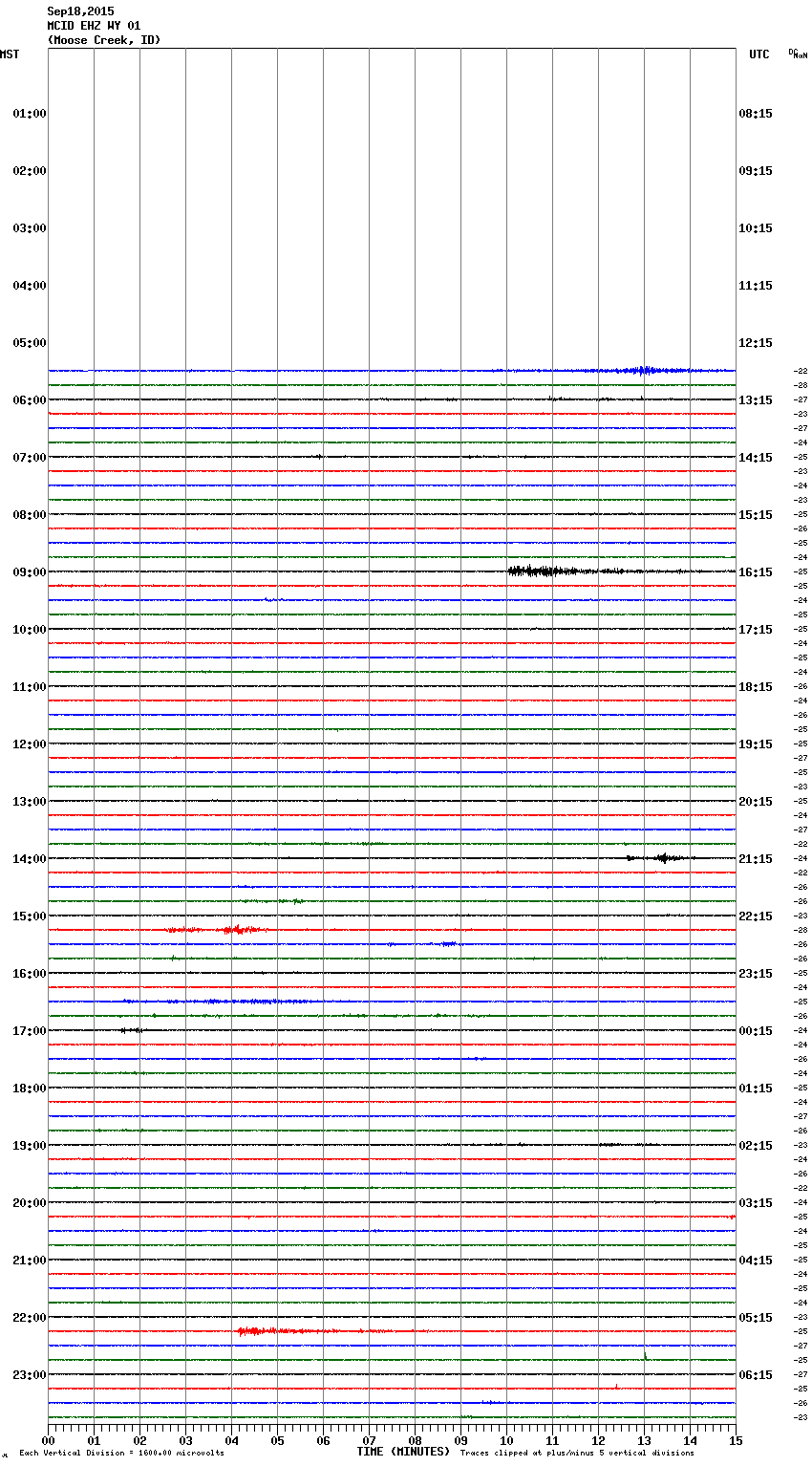
Task: Click the red burst just below the 15:00 trace
Action: click(218, 929)
